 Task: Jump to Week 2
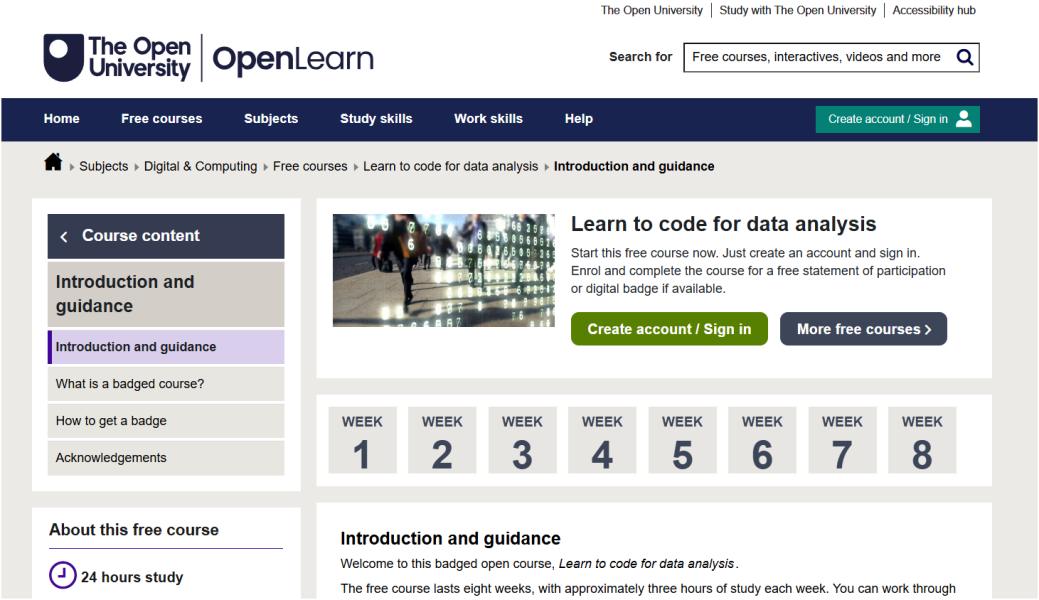click(442, 440)
